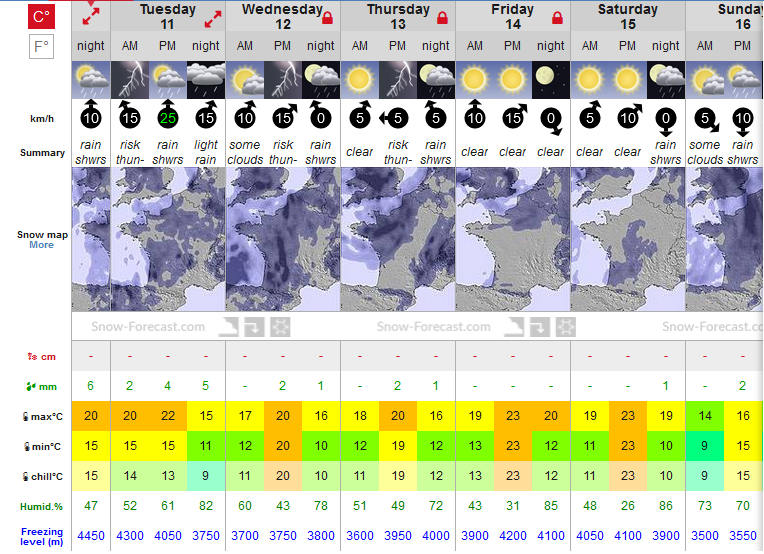764x554 pixels.
Task: Select the Wednesday 12 day header
Action: click(283, 17)
